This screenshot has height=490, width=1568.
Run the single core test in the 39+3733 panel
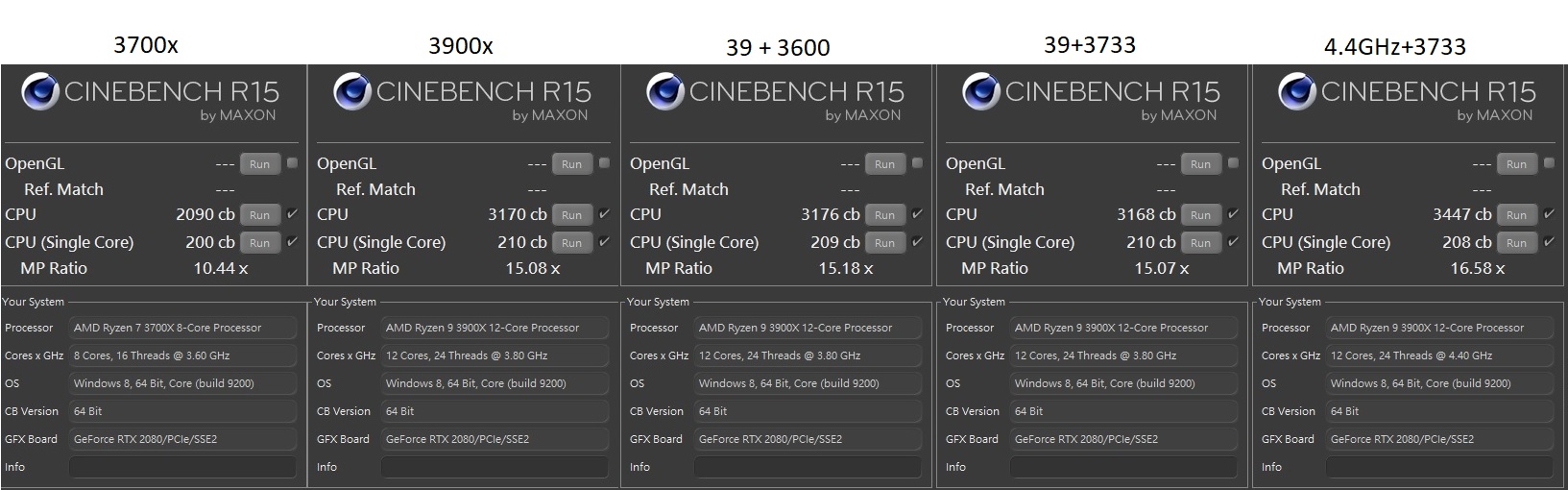click(x=1201, y=243)
